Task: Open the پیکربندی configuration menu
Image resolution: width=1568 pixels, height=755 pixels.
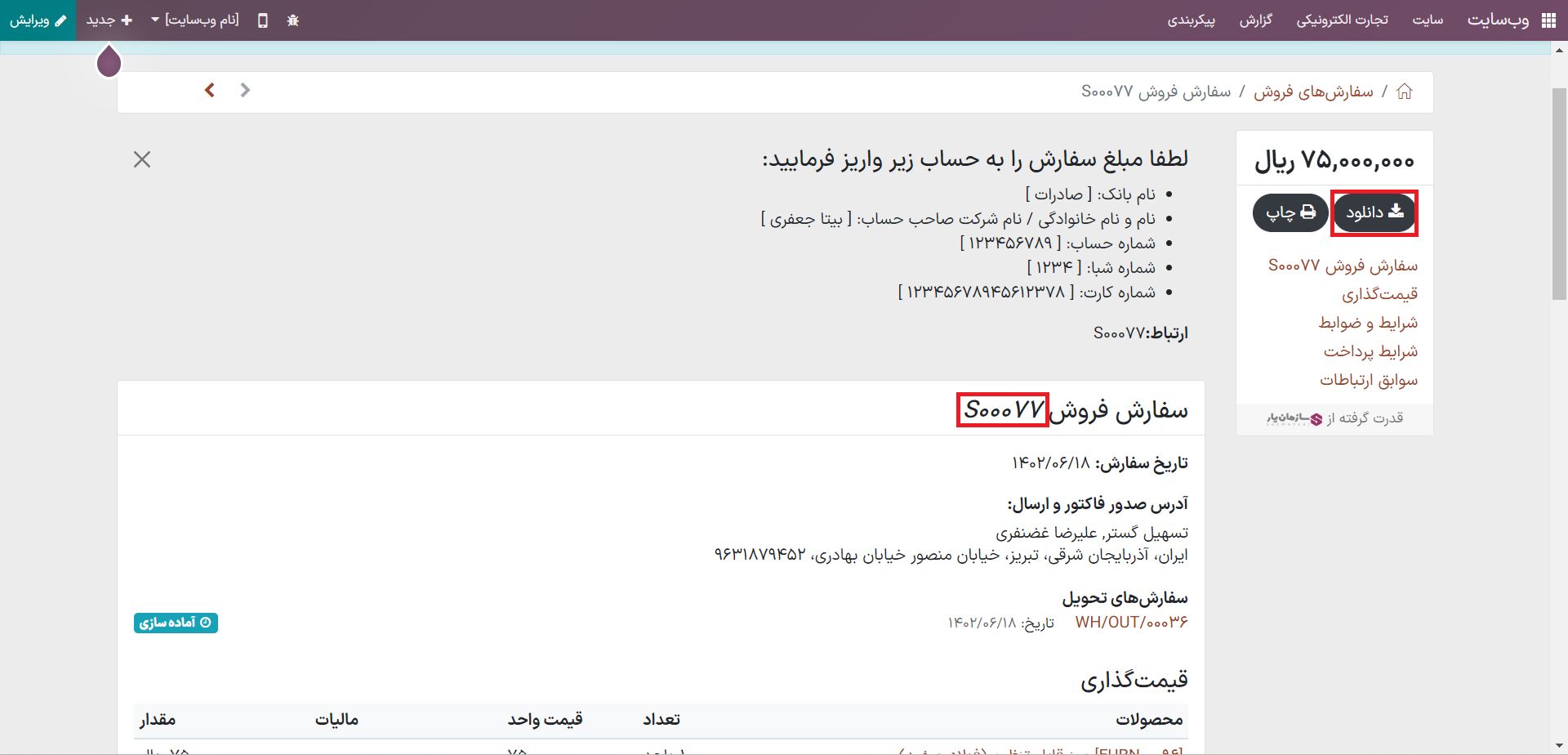Action: 1191,20
